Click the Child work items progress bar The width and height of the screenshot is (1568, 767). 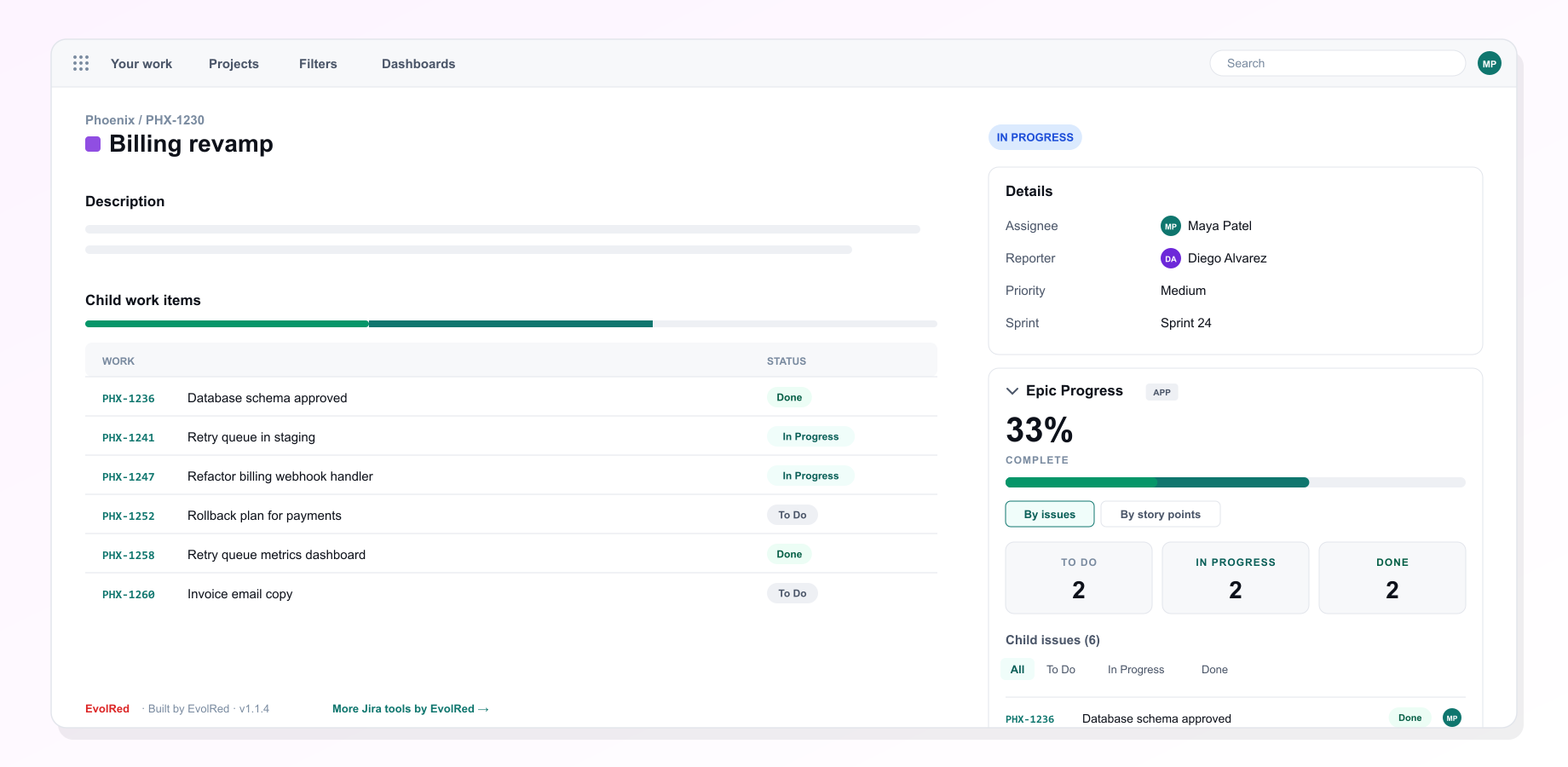tap(511, 324)
